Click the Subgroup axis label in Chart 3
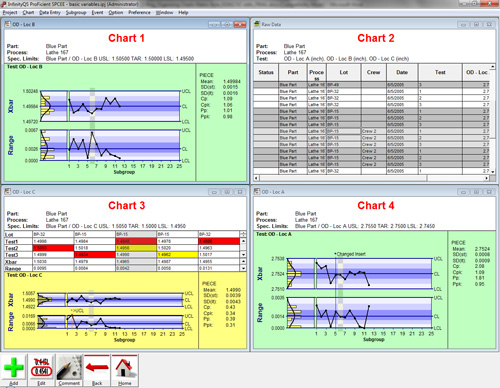Screen dimensions: 500x388 tap(124, 340)
